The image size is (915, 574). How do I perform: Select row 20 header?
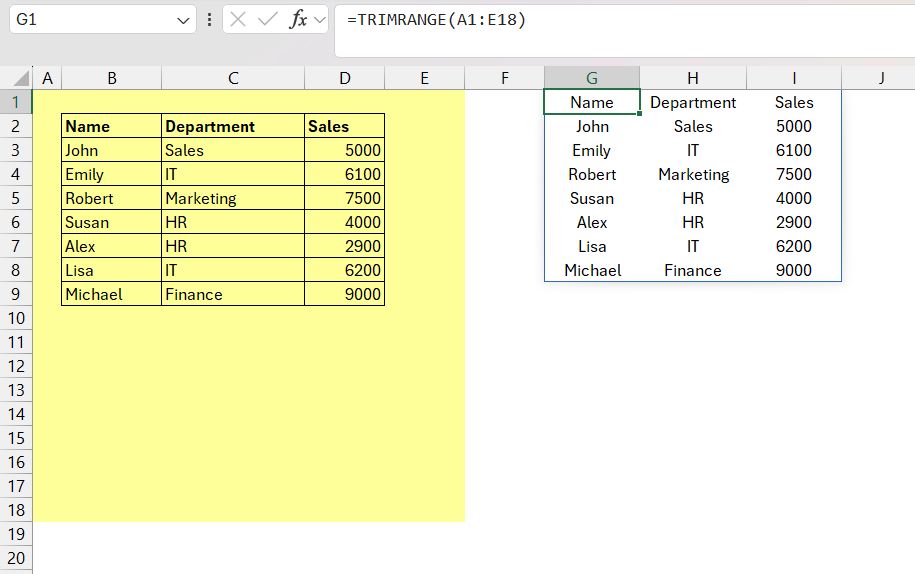[16, 558]
